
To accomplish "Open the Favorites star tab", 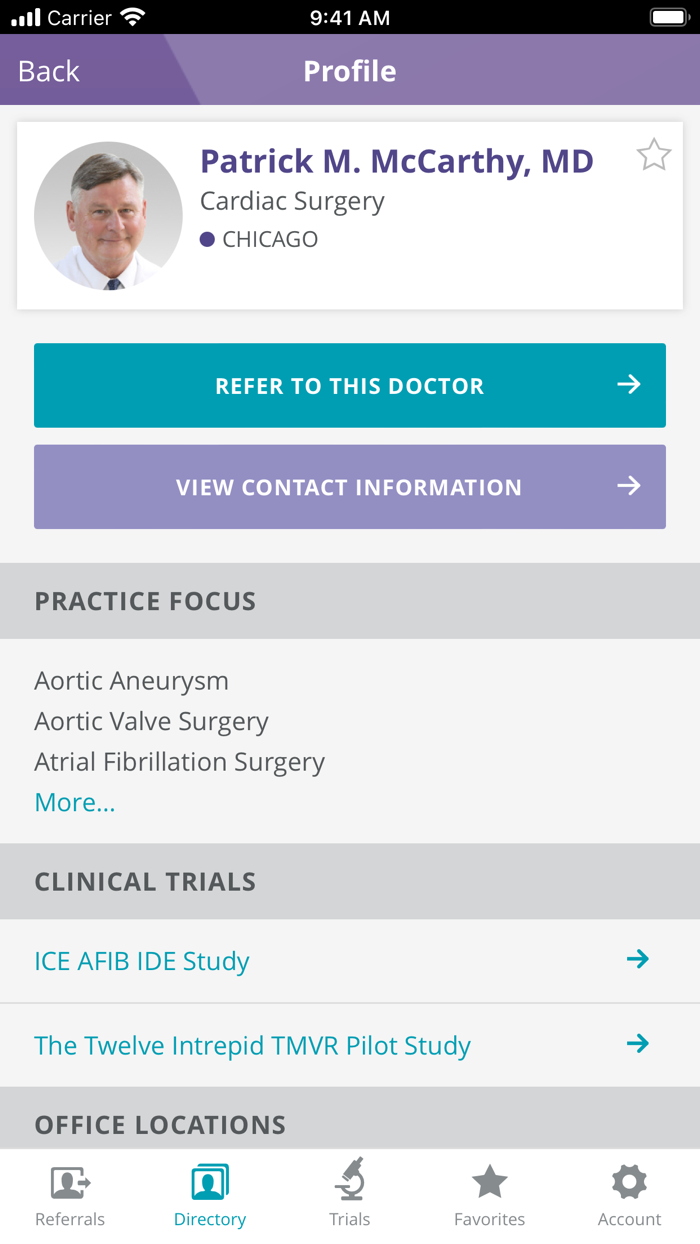I will pyautogui.click(x=490, y=1182).
